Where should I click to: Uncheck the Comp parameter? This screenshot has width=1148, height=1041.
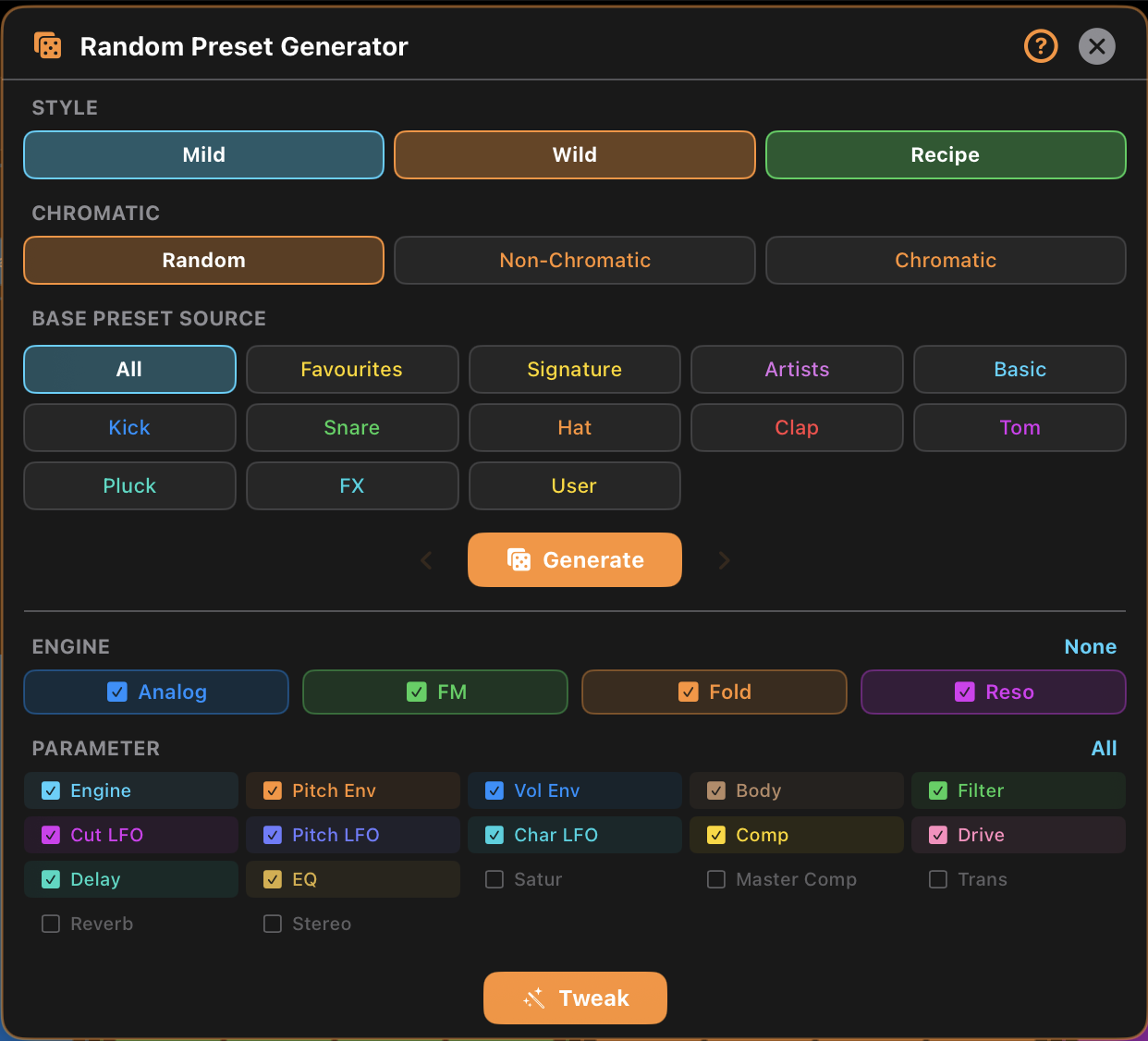[x=716, y=835]
